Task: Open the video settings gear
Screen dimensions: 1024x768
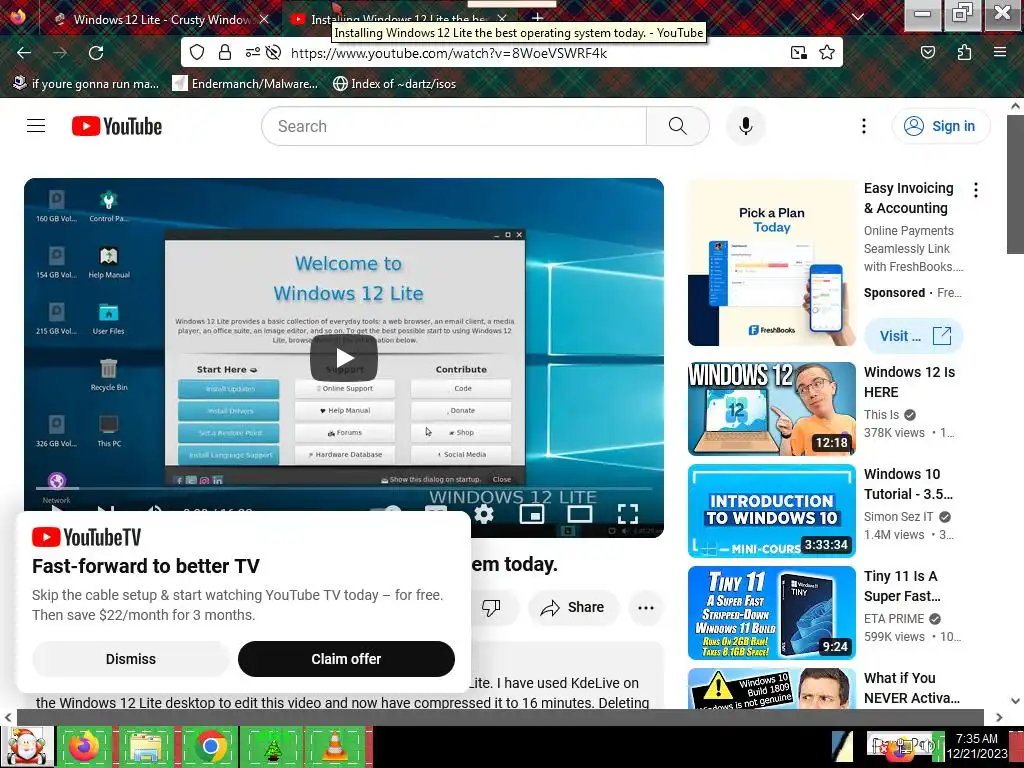Action: (x=483, y=515)
